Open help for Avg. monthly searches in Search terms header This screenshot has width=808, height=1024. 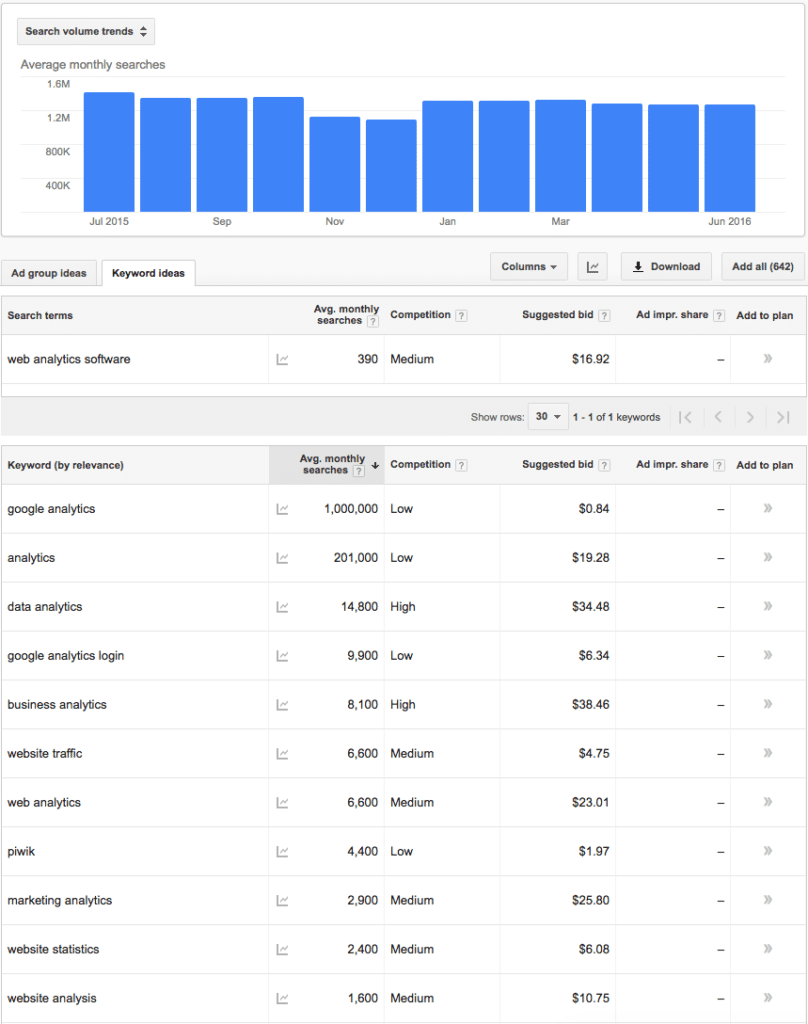pyautogui.click(x=372, y=321)
